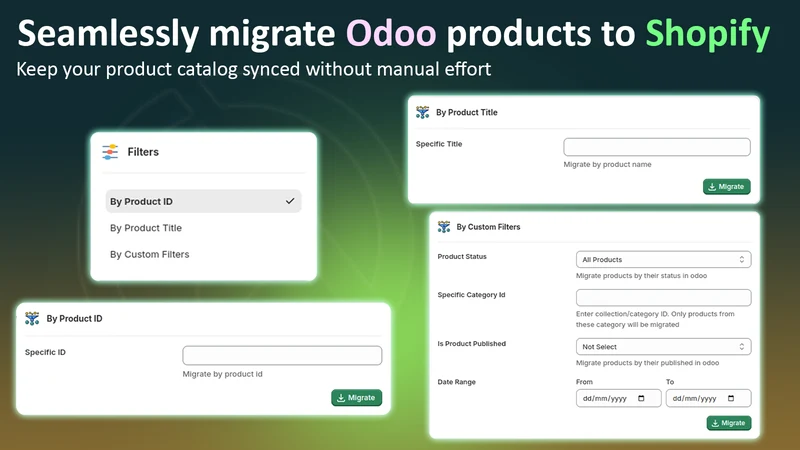
Task: Open calendar picker in To date field
Action: [x=731, y=398]
